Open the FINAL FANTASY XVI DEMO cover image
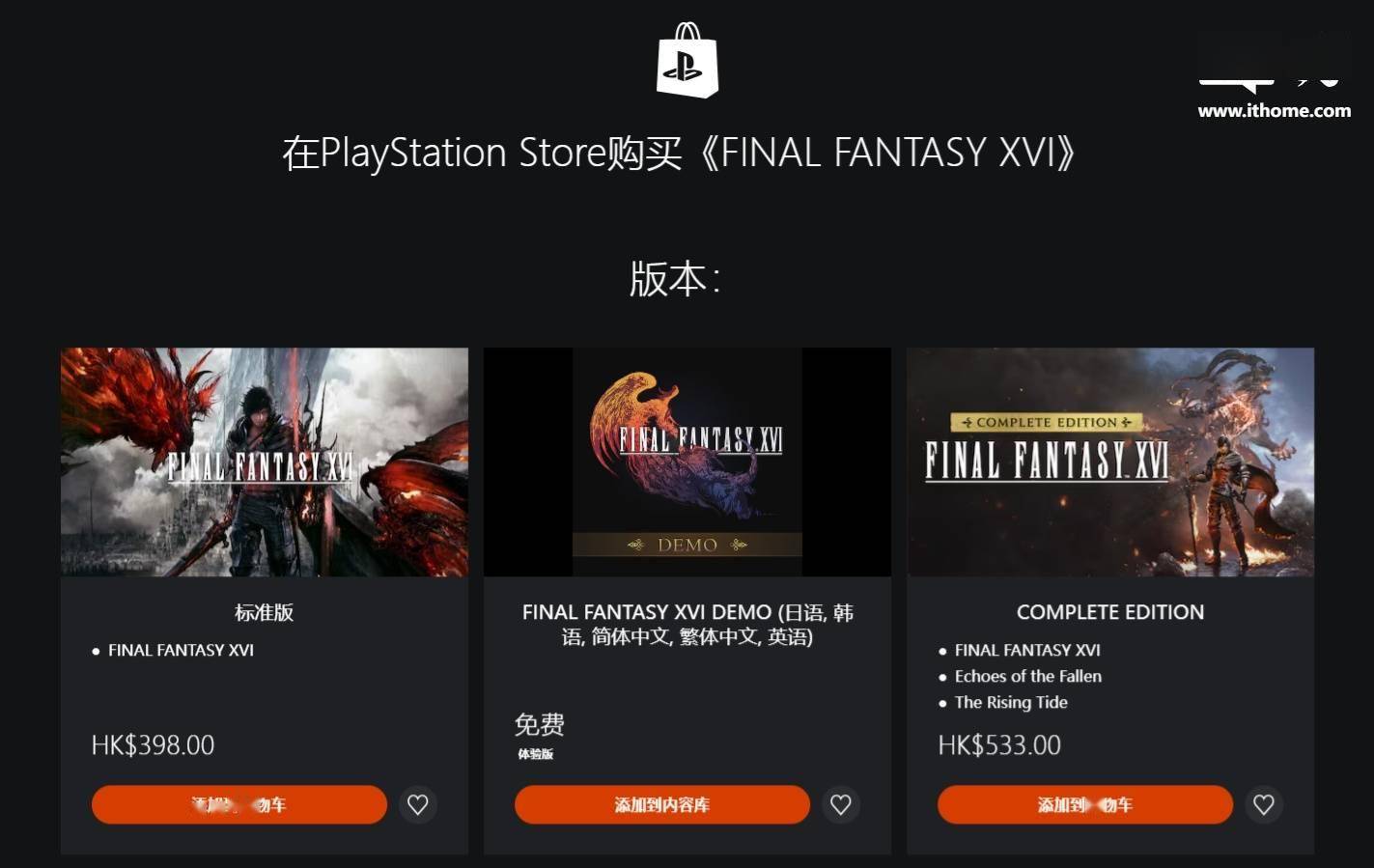This screenshot has height=868, width=1374. tap(687, 462)
